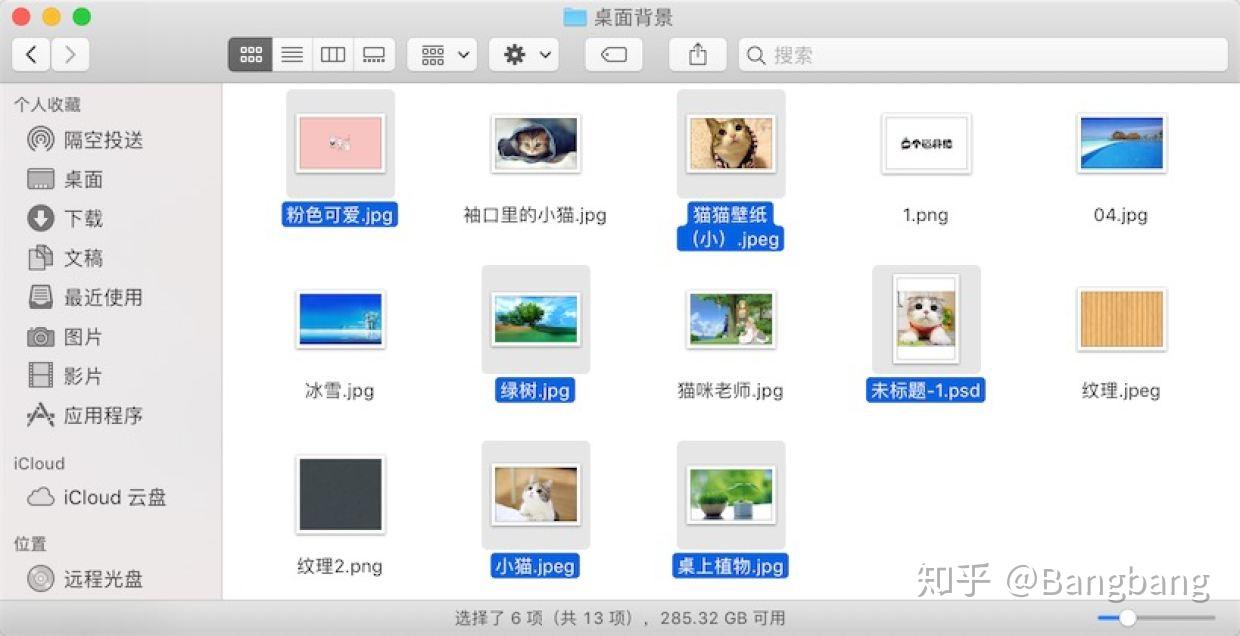The image size is (1240, 636).
Task: Open the Share menu icon
Action: [697, 55]
